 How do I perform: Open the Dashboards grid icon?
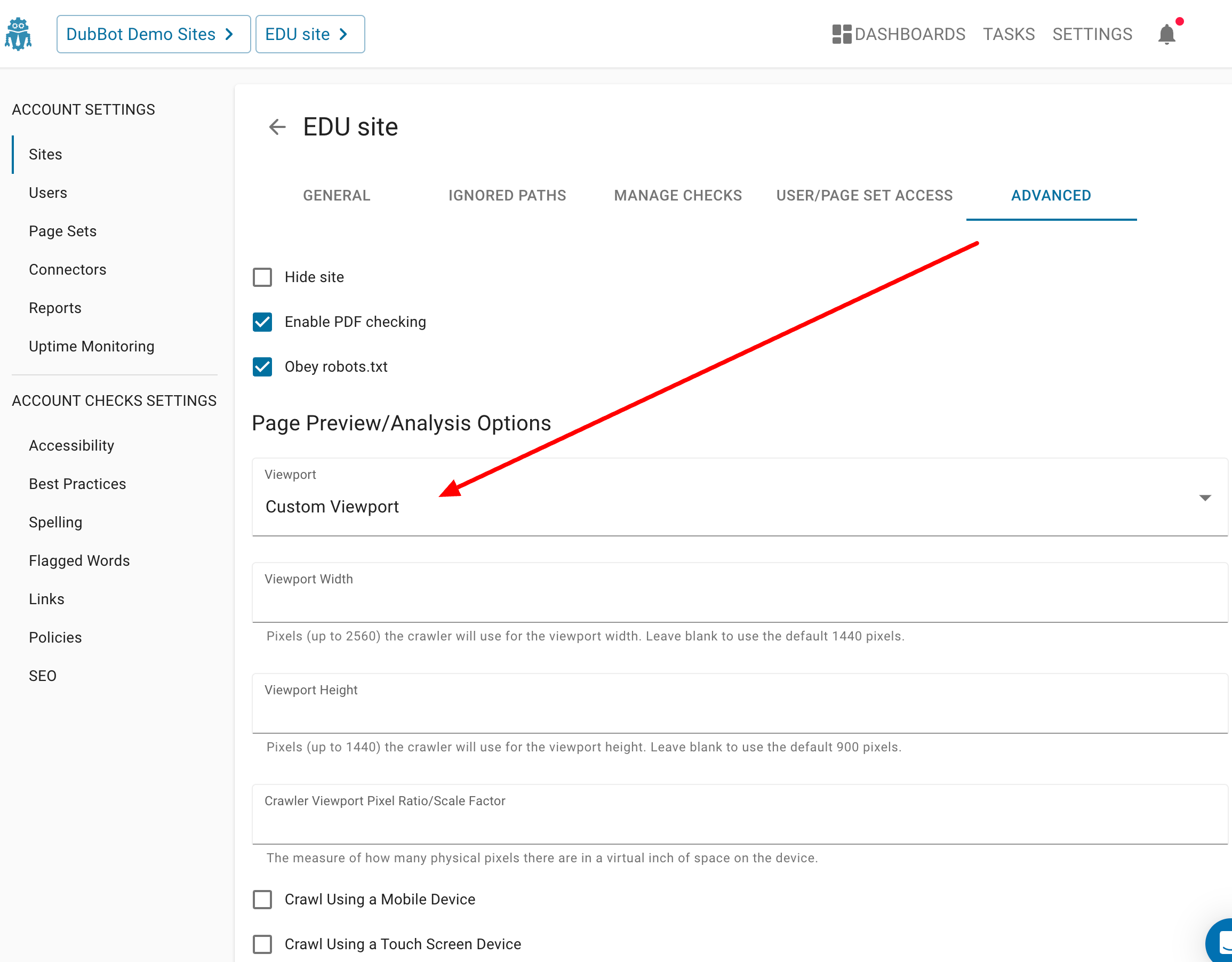(x=842, y=34)
